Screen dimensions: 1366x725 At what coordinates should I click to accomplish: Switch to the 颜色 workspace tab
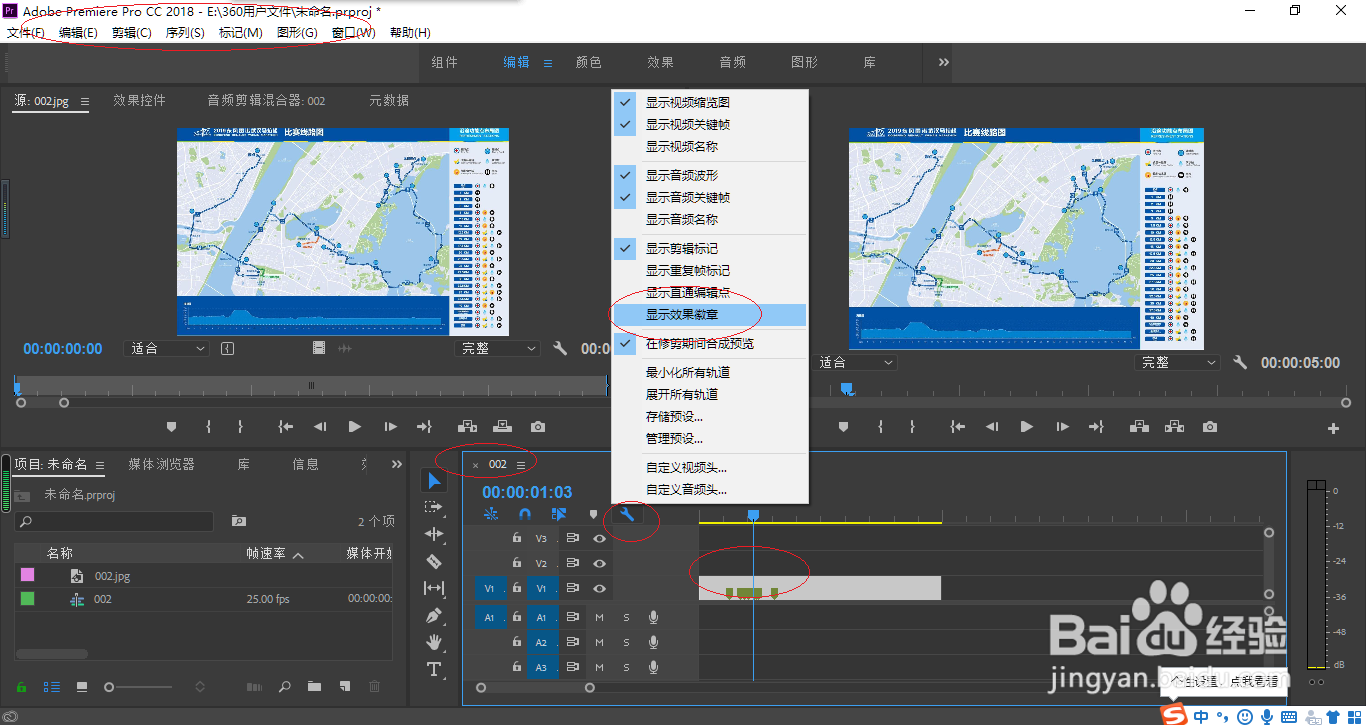(x=589, y=61)
